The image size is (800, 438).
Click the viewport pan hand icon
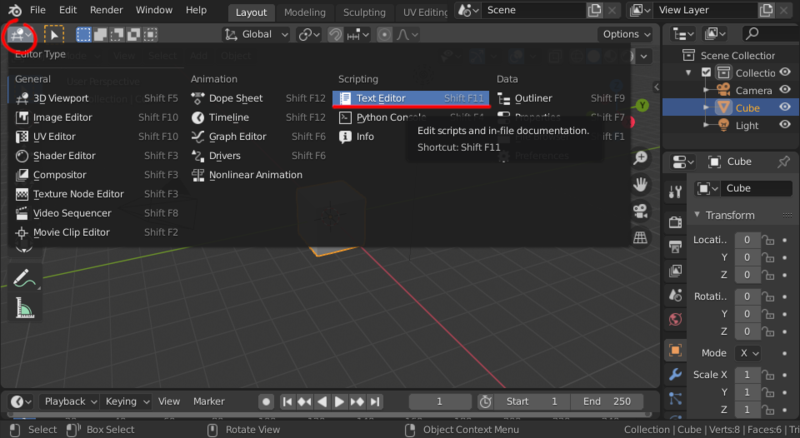click(x=640, y=184)
